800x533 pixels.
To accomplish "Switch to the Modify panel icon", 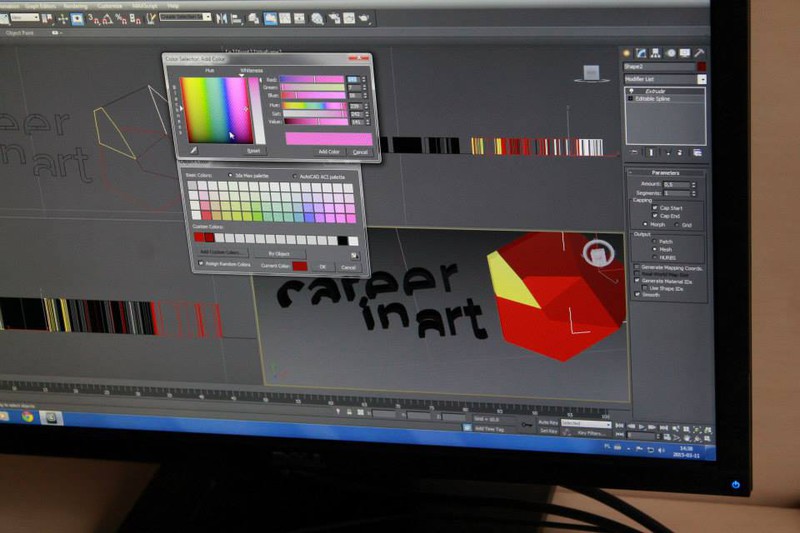I will (642, 54).
